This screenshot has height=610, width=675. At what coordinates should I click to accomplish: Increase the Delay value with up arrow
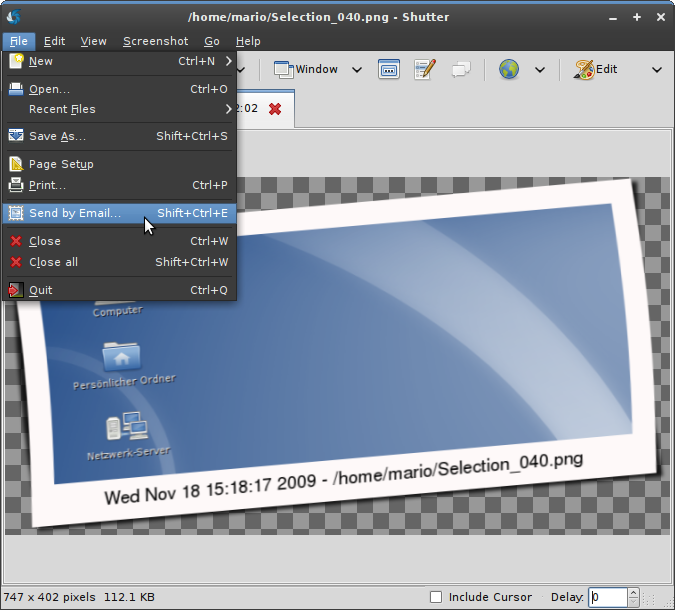(633, 593)
